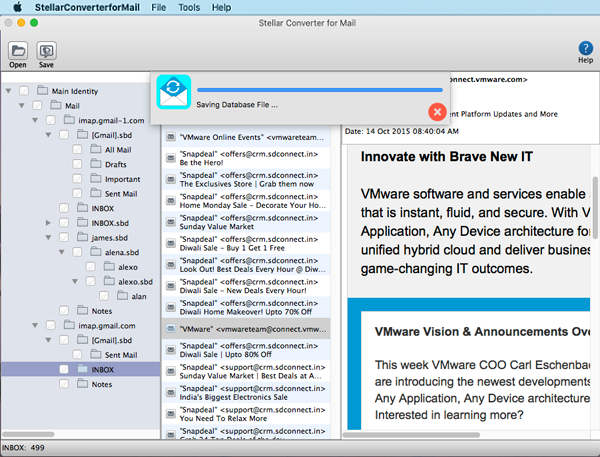Check the alan folder checkbox
This screenshot has height=457, width=600.
point(104,296)
